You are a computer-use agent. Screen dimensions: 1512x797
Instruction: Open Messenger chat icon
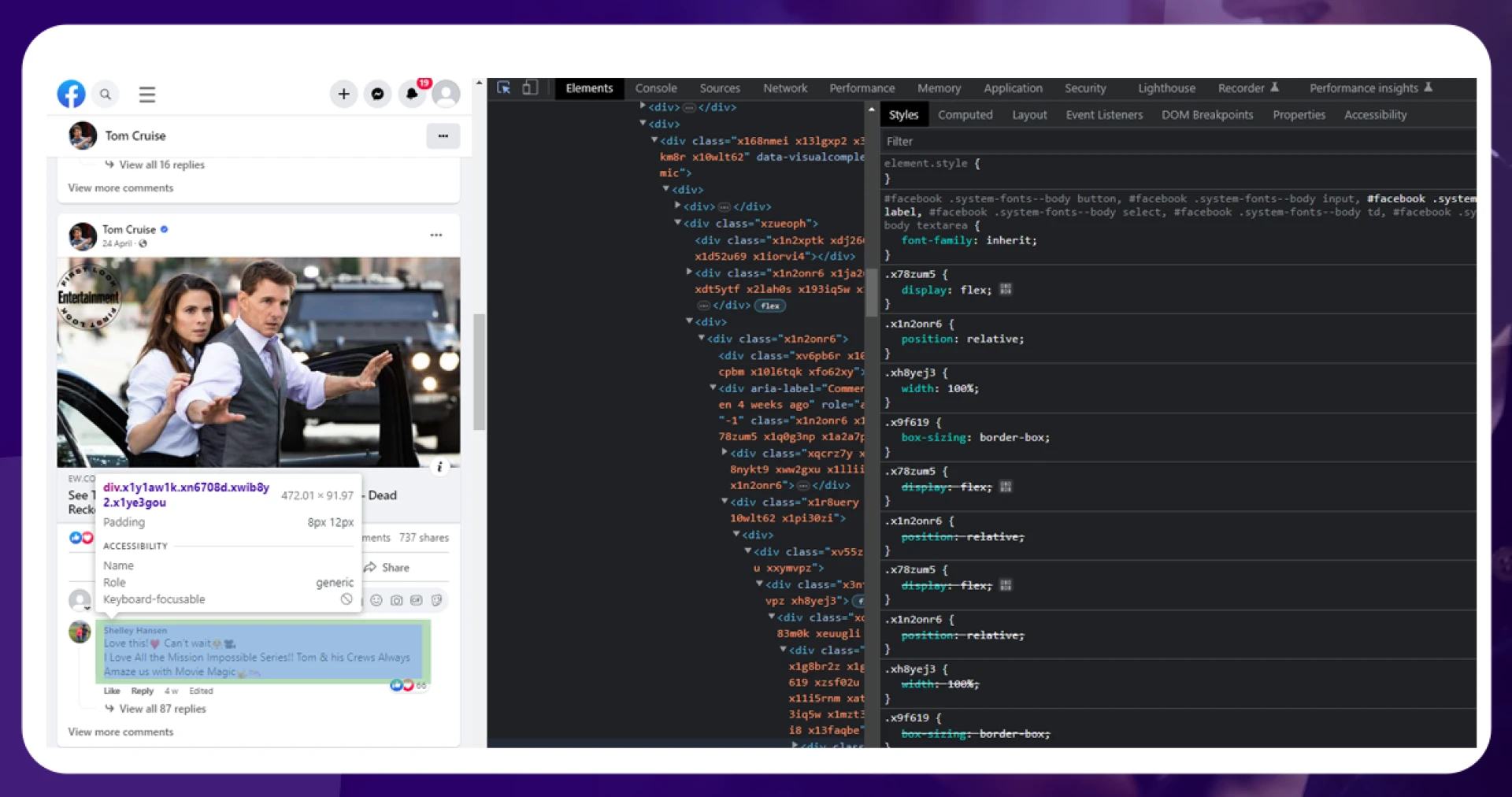tap(378, 95)
